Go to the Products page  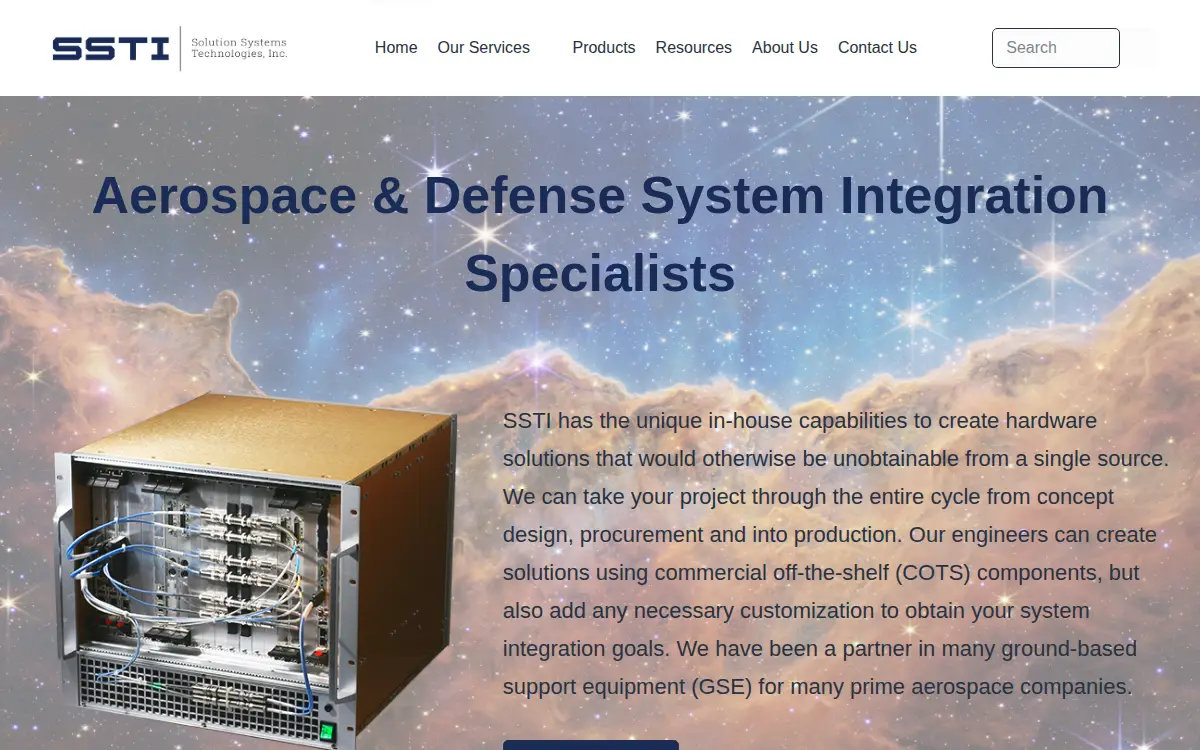pos(604,48)
